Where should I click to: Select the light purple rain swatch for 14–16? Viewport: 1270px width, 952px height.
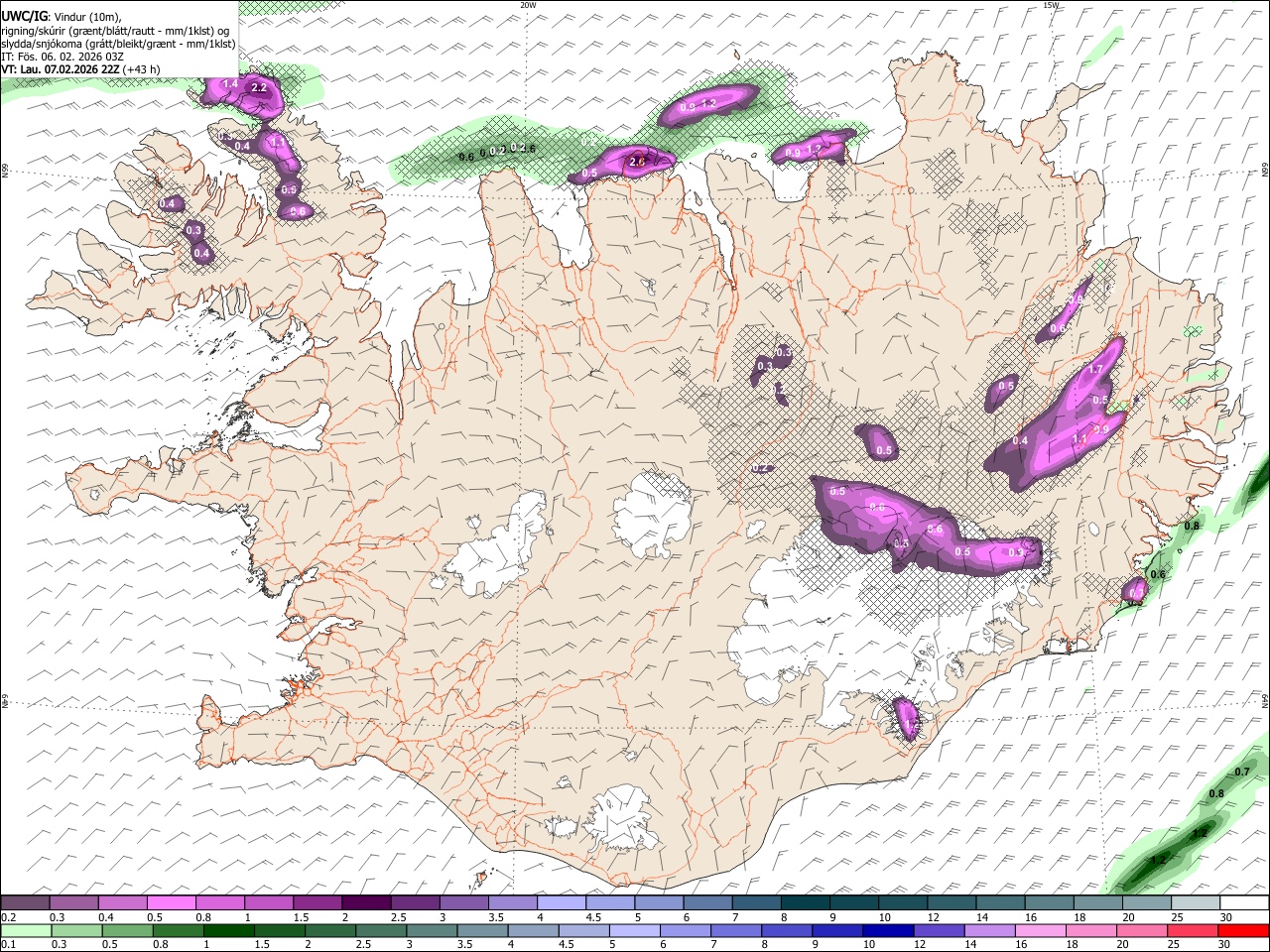pos(988,931)
